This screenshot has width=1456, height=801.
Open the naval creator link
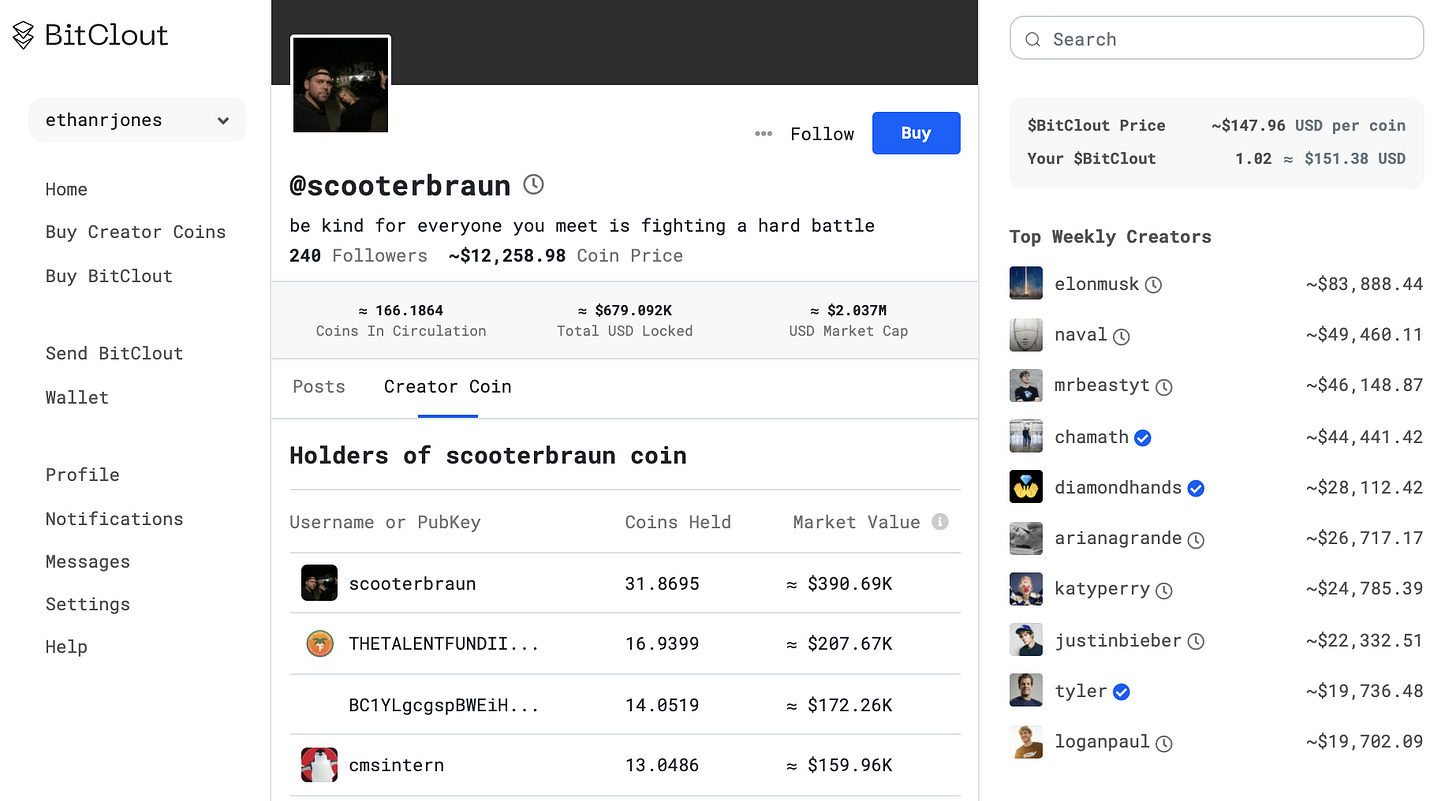pos(1081,335)
